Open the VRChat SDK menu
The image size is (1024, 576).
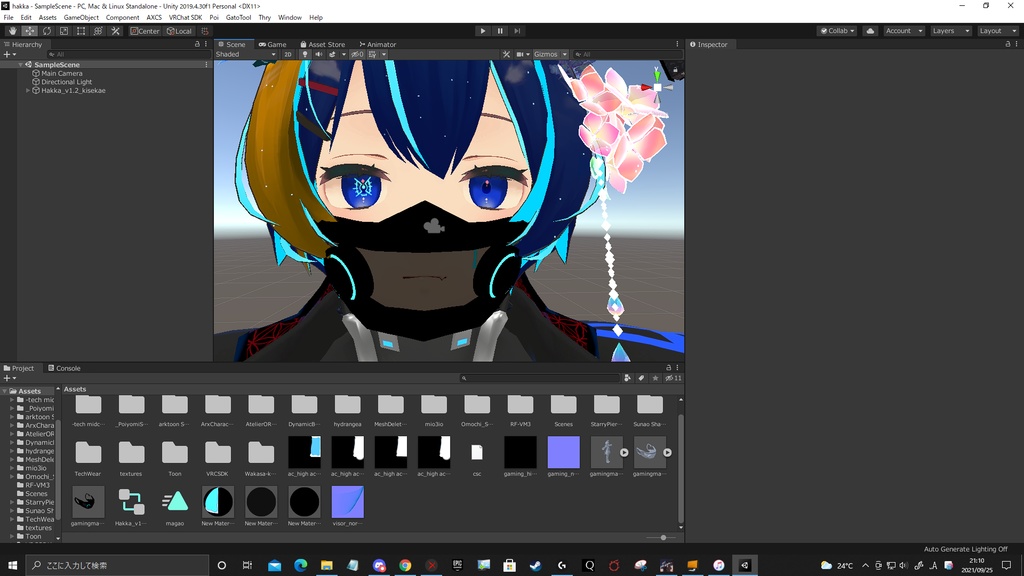185,18
